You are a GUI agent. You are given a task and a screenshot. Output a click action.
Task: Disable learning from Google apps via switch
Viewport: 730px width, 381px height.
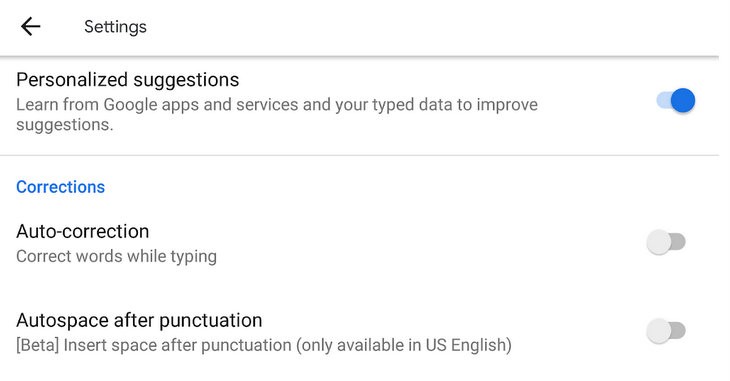(676, 100)
